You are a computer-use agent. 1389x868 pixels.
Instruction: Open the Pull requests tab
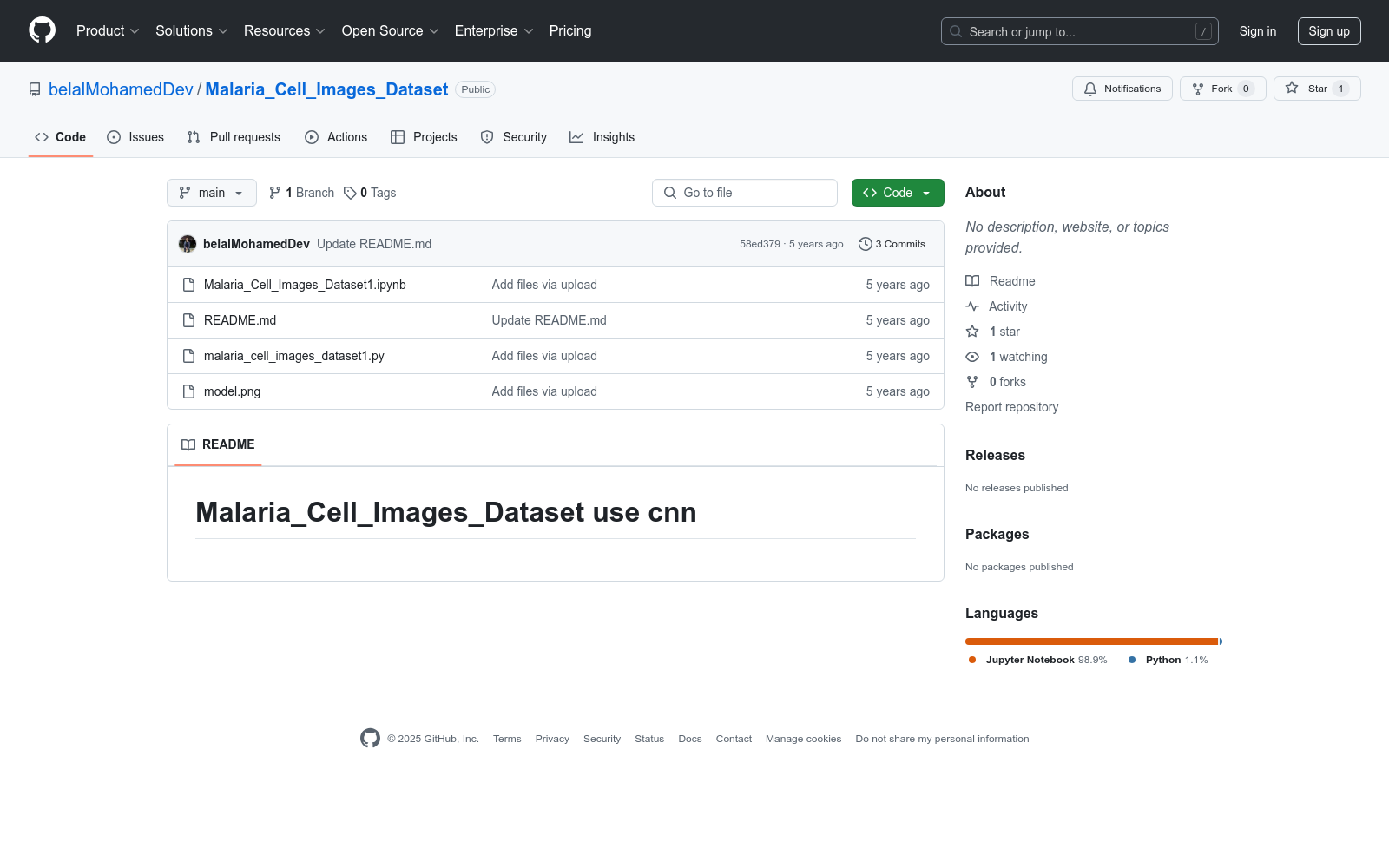click(x=234, y=137)
